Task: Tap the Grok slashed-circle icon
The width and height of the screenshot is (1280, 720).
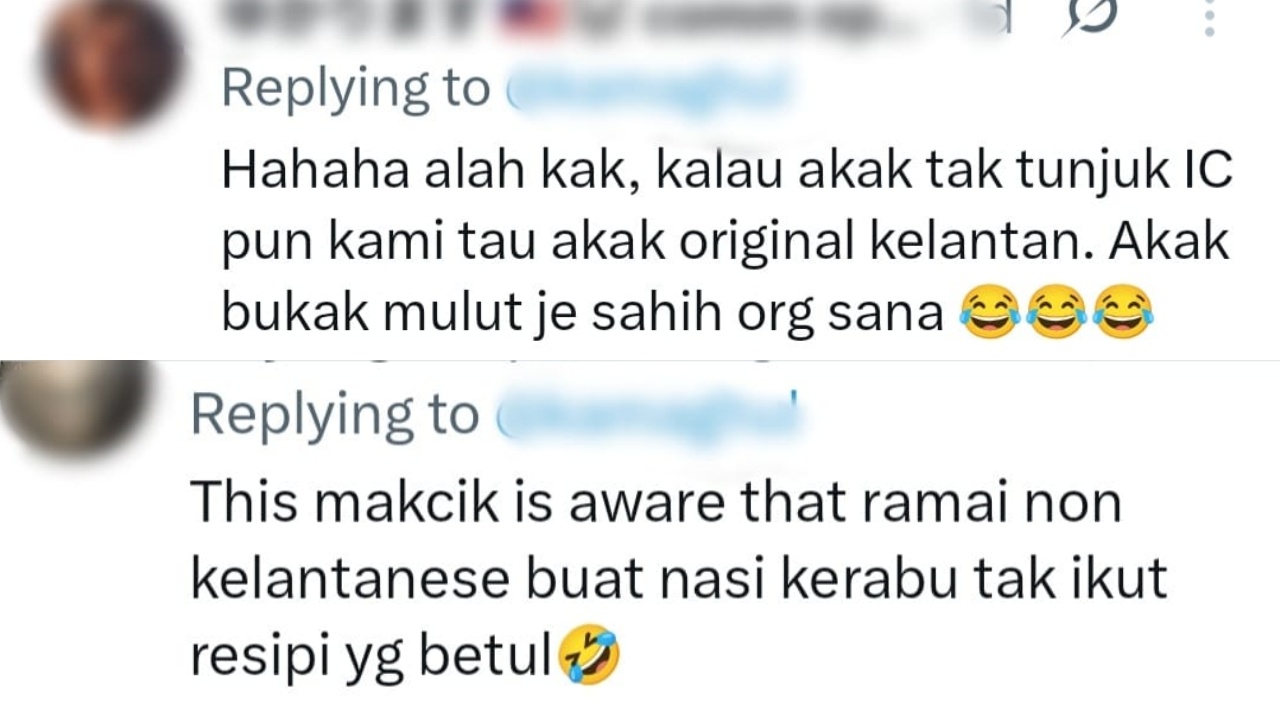Action: tap(1090, 16)
